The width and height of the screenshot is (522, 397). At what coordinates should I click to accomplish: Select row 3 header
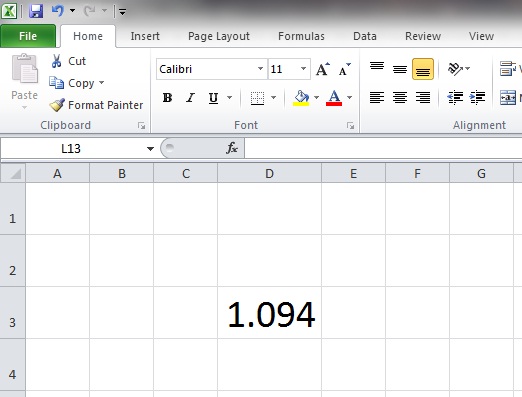13,313
